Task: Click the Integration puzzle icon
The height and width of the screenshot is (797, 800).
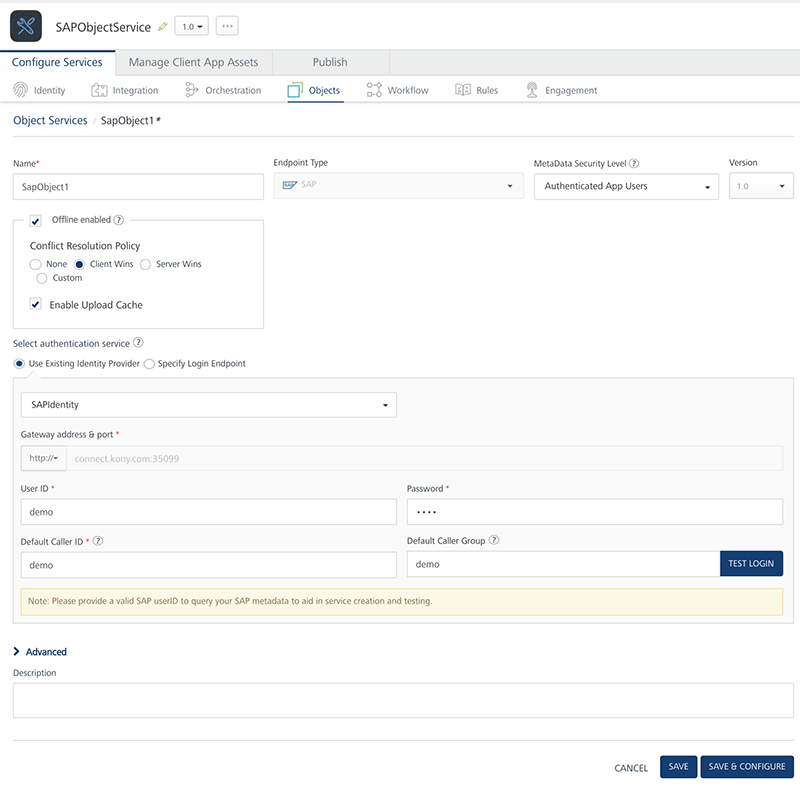Action: (99, 90)
